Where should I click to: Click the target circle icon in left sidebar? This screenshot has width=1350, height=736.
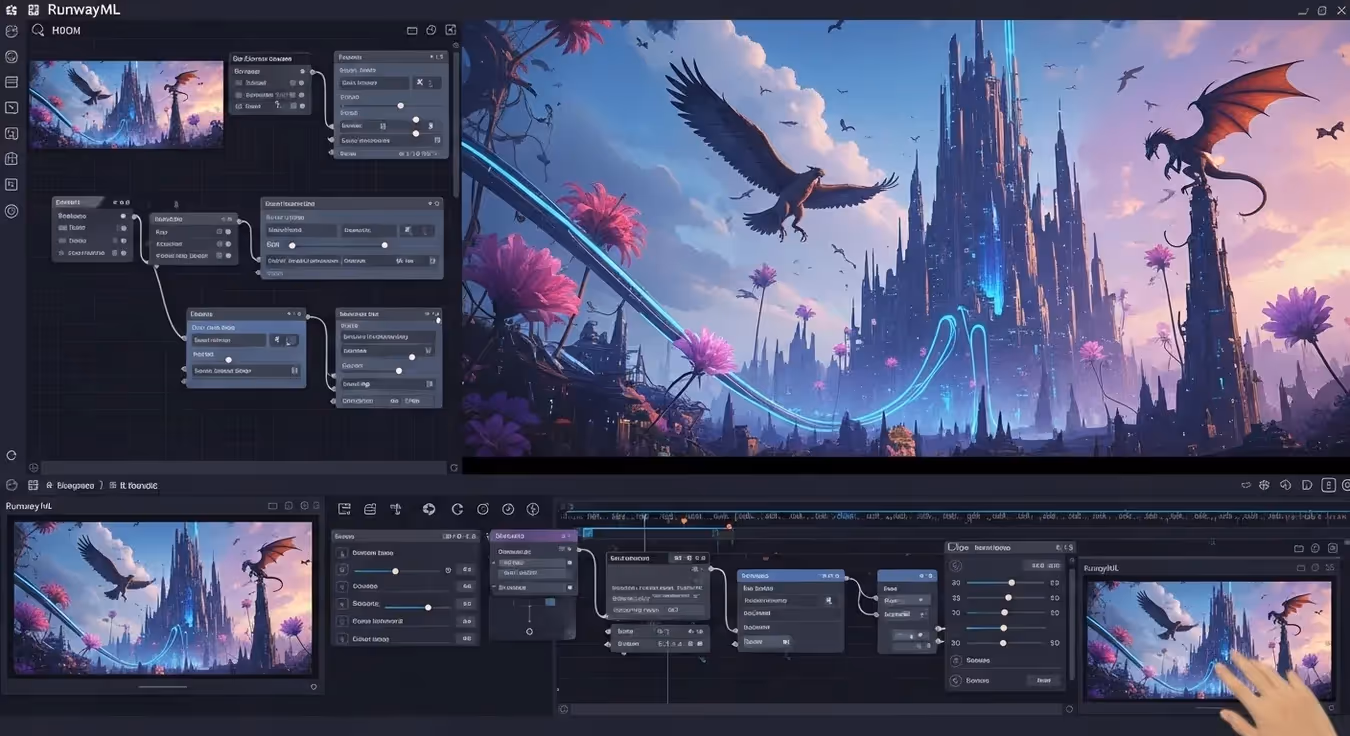pyautogui.click(x=12, y=211)
